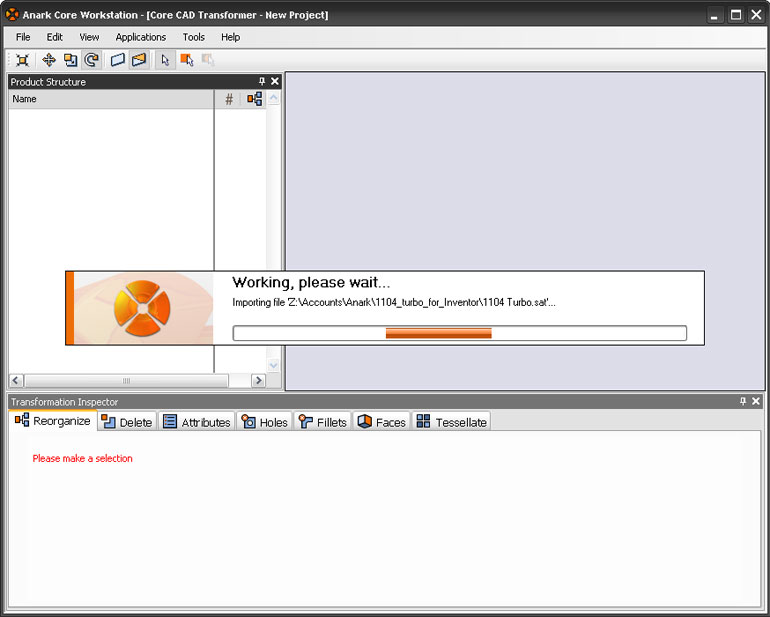Click the Anark logo in the working dialog
This screenshot has width=770, height=617.
[x=142, y=308]
